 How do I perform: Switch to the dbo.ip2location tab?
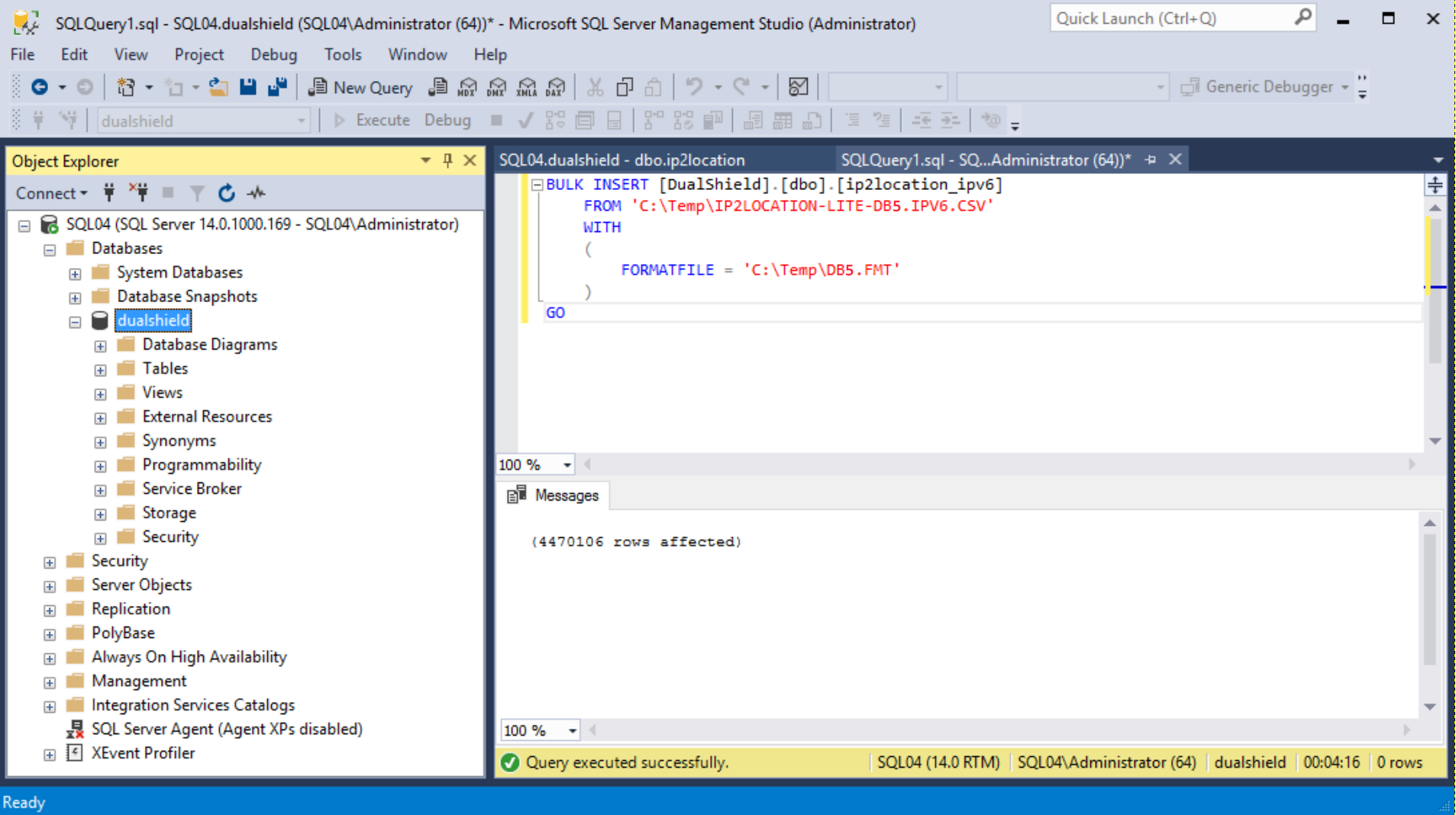[x=621, y=160]
